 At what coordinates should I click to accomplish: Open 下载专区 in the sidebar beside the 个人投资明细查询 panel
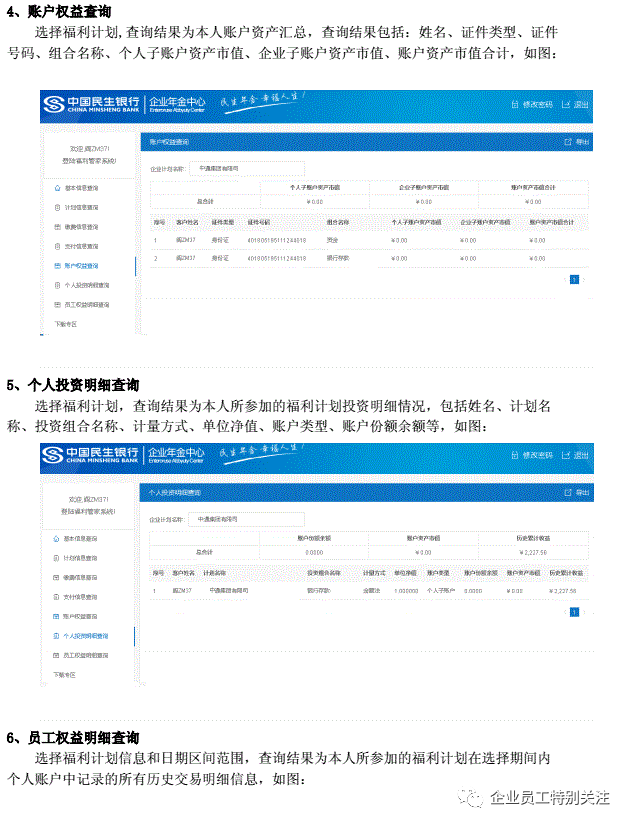pos(64,675)
